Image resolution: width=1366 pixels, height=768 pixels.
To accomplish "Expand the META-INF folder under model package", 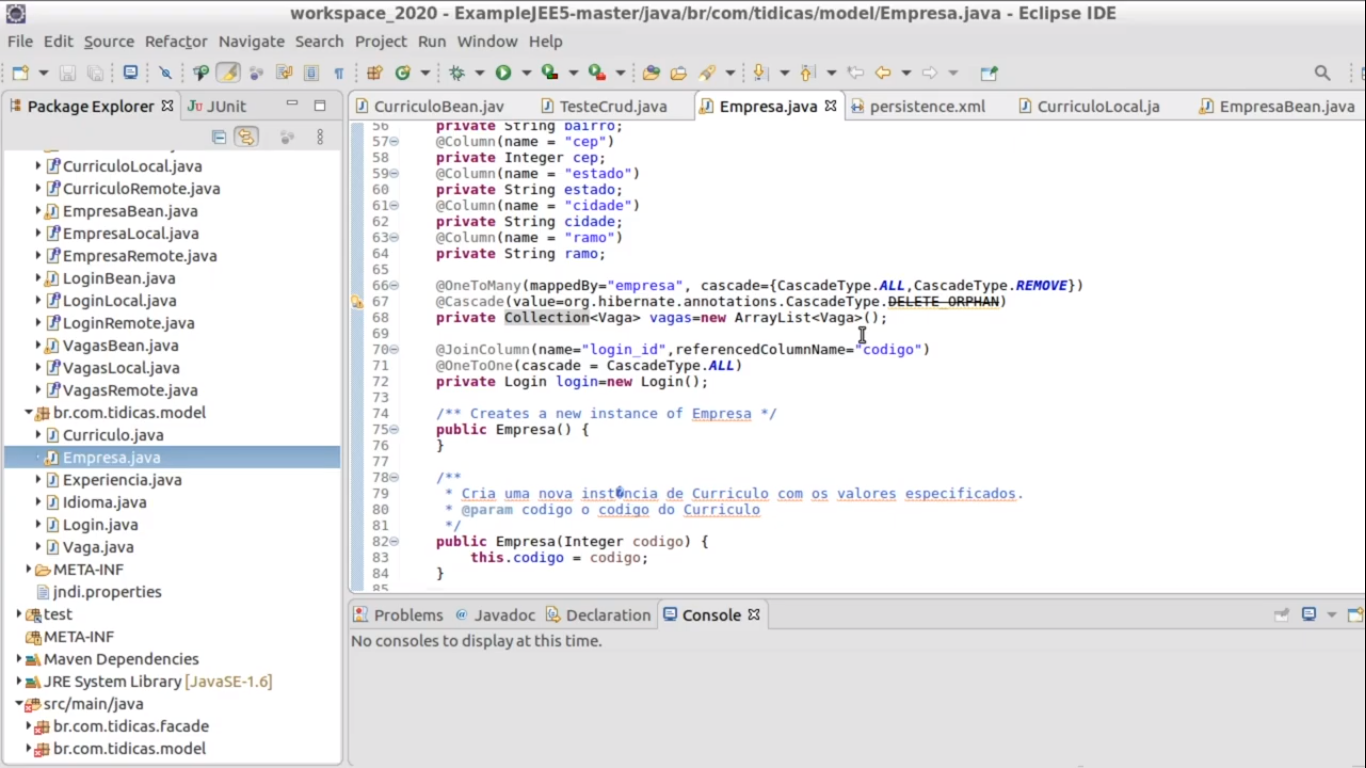I will pos(28,569).
